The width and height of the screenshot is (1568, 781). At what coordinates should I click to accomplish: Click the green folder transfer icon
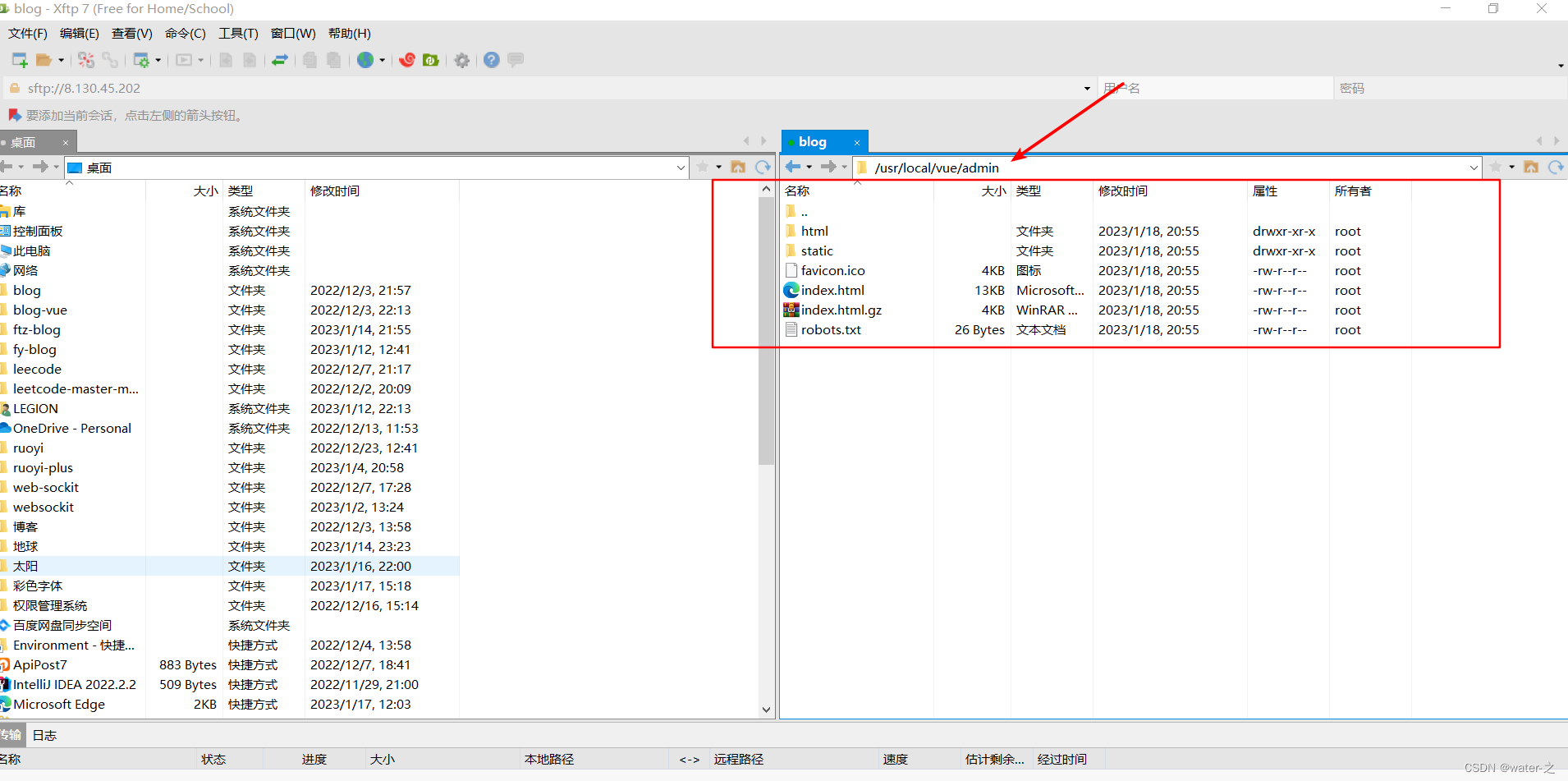pos(431,60)
